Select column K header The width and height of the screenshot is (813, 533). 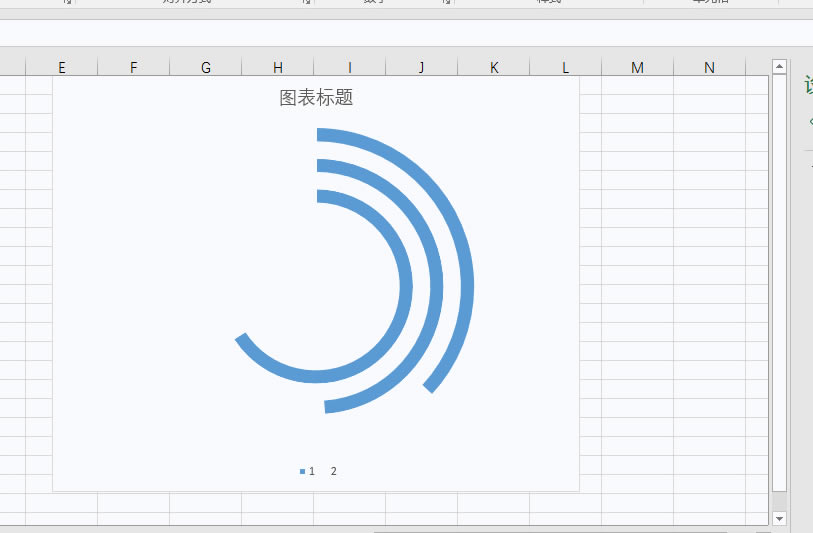[x=494, y=67]
